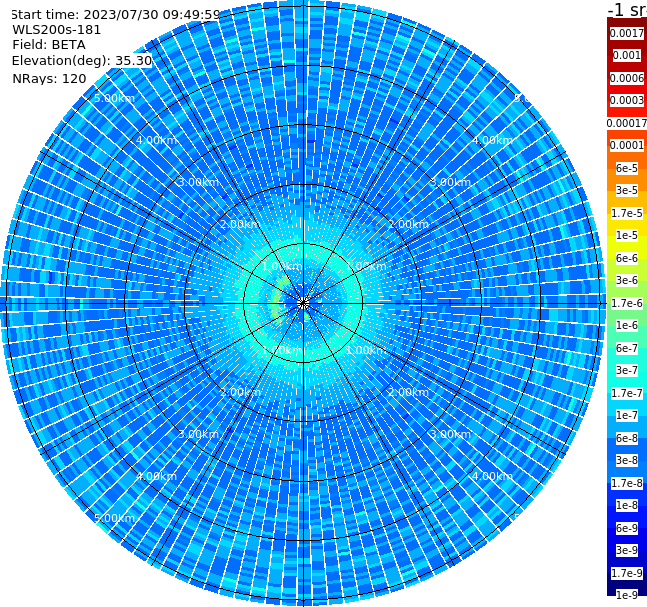Click the 0.0006 colorbar label
Screen dimensions: 647x607
click(x=627, y=78)
